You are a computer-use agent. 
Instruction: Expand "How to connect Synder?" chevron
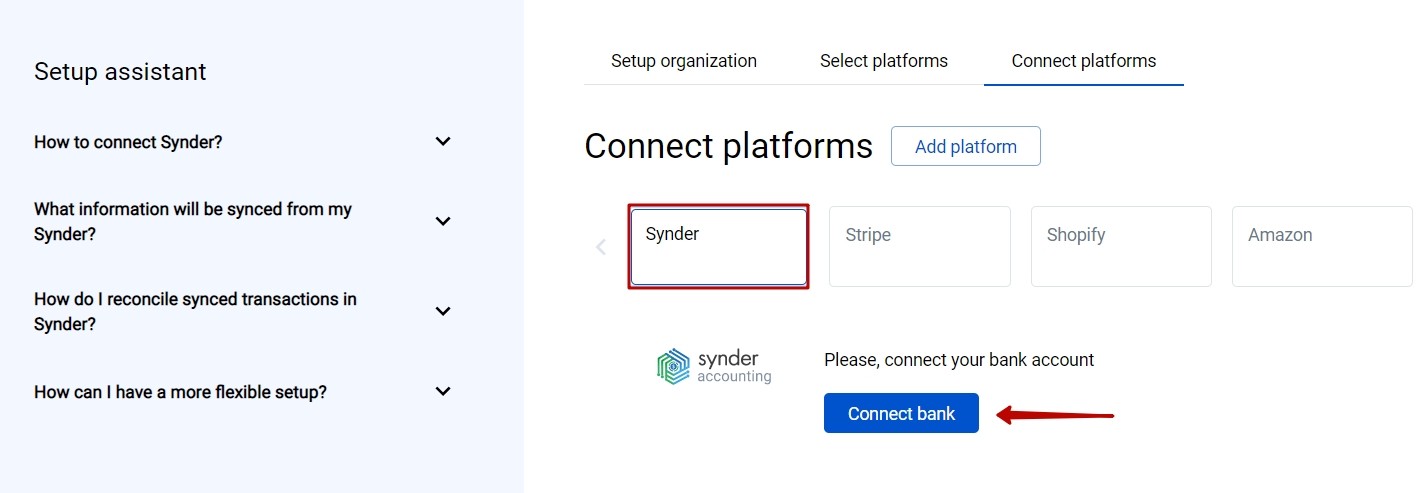tap(443, 142)
